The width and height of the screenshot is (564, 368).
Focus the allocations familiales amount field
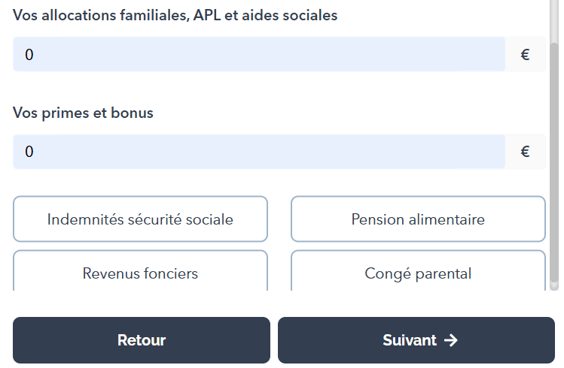click(x=259, y=54)
